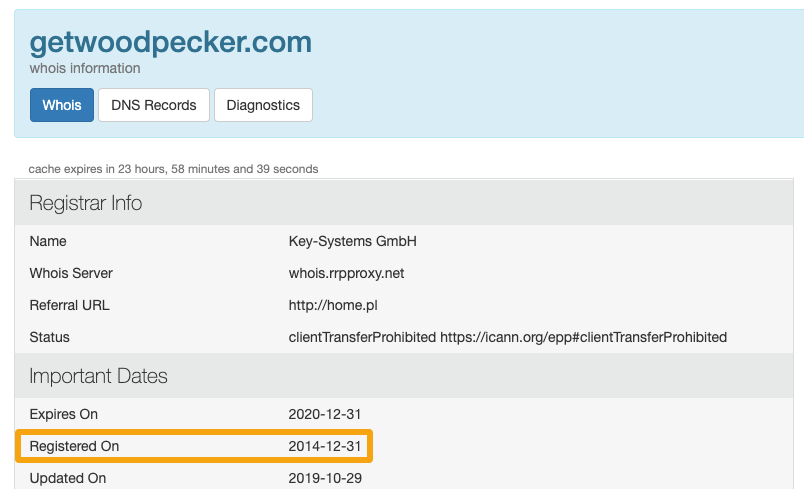Click the expiry date 2020-12-31
Screen dimensions: 804x489
[324, 414]
